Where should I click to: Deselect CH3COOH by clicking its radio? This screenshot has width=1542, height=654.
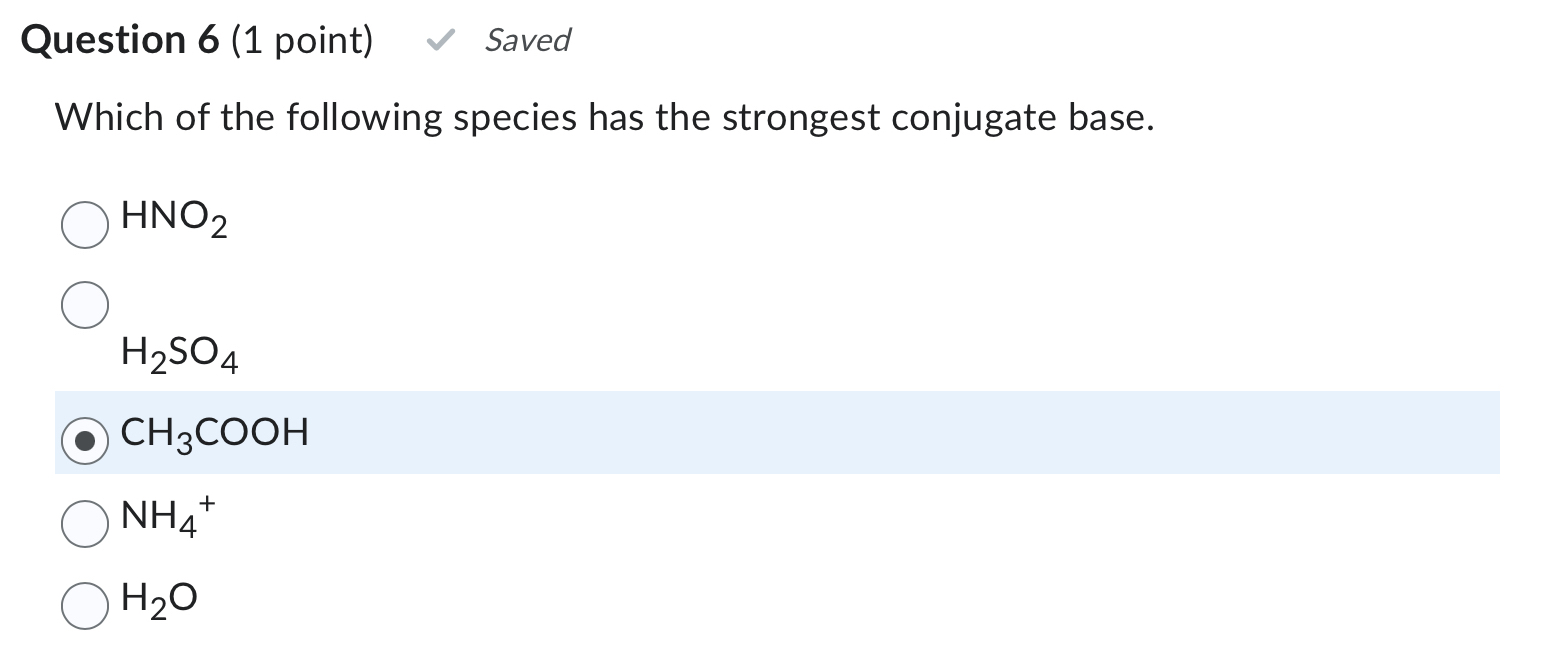pos(85,440)
